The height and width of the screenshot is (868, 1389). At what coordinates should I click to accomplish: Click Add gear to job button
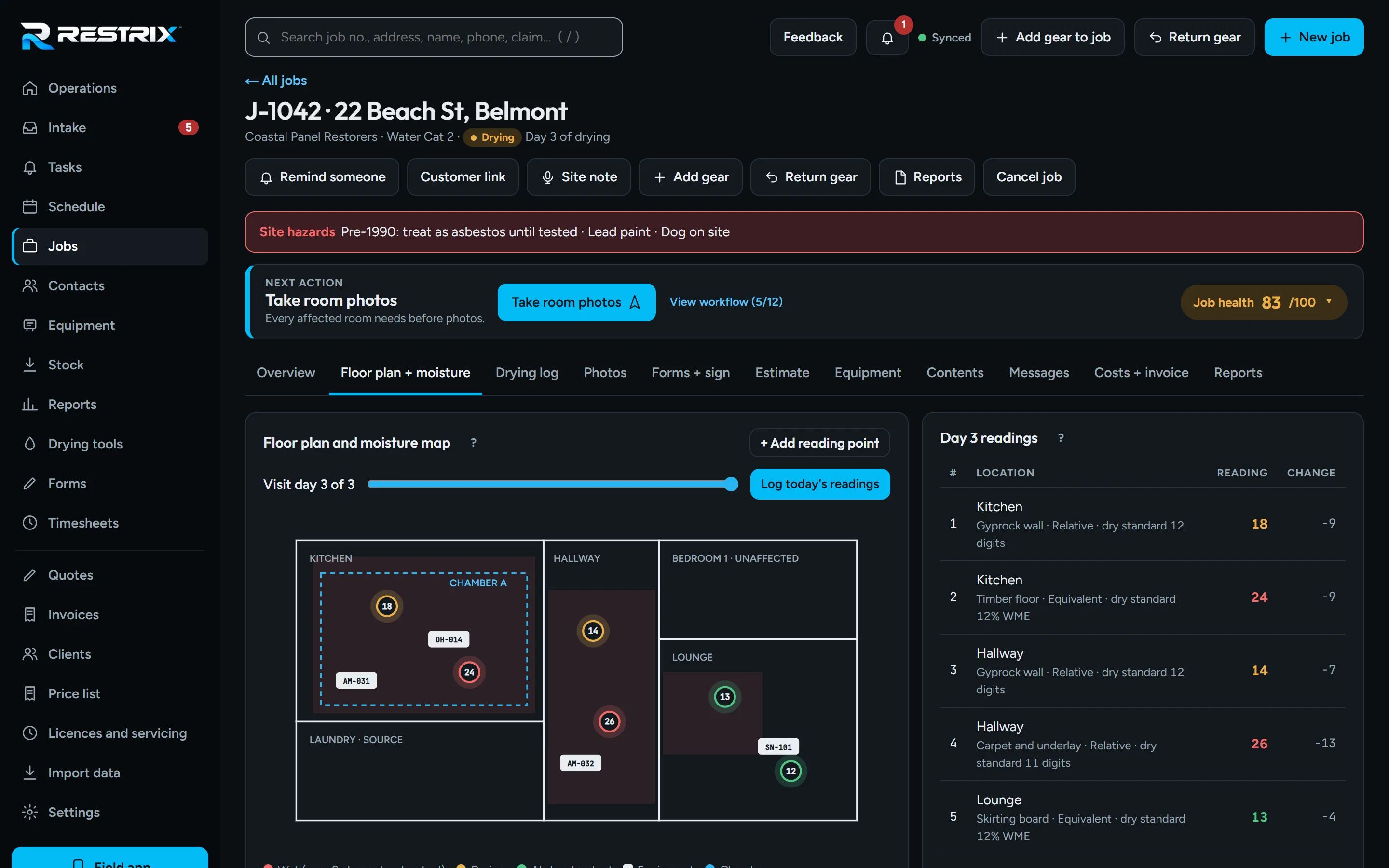click(1052, 37)
